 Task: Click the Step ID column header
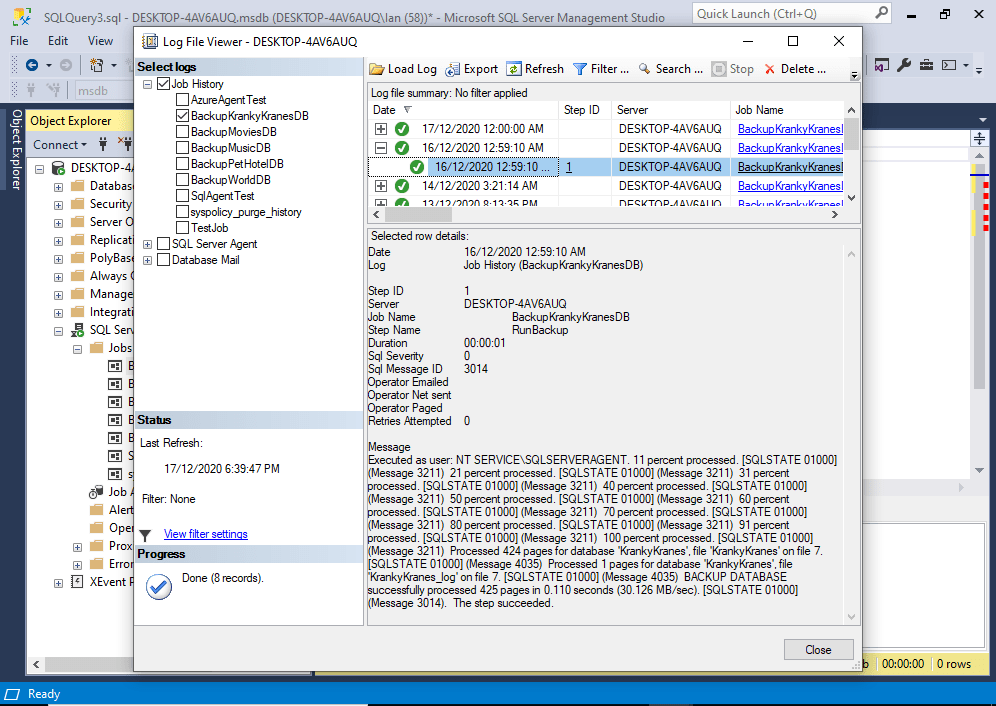[584, 110]
